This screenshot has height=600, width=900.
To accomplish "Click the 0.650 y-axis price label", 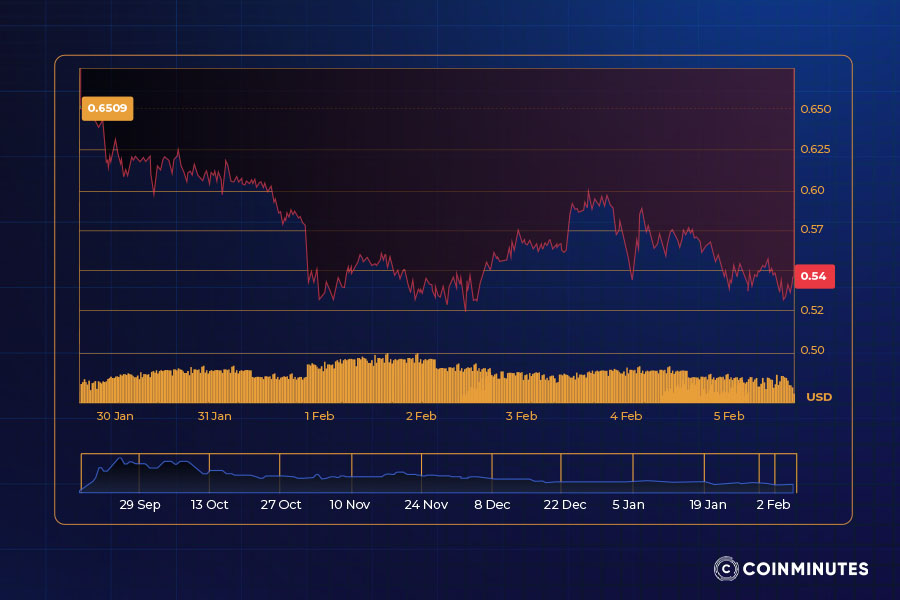I will click(815, 109).
